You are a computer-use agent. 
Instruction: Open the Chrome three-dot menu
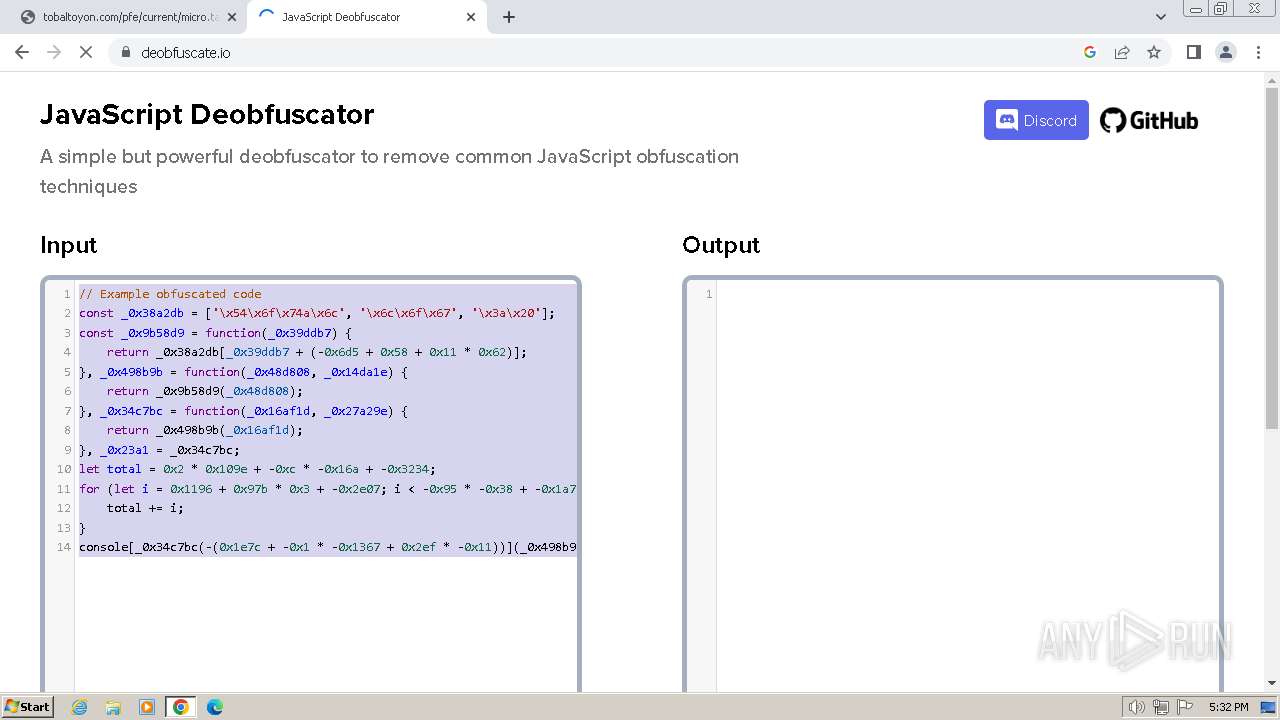pos(1258,52)
